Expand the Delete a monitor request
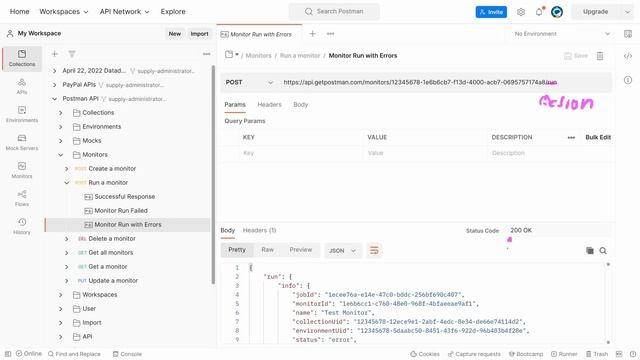The height and width of the screenshot is (360, 640). coord(67,239)
